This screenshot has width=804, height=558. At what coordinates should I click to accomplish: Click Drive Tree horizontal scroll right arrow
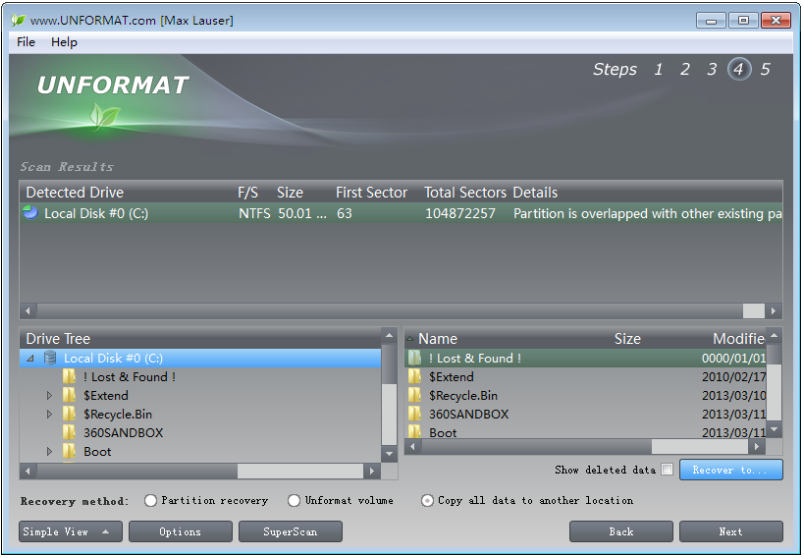[x=372, y=471]
